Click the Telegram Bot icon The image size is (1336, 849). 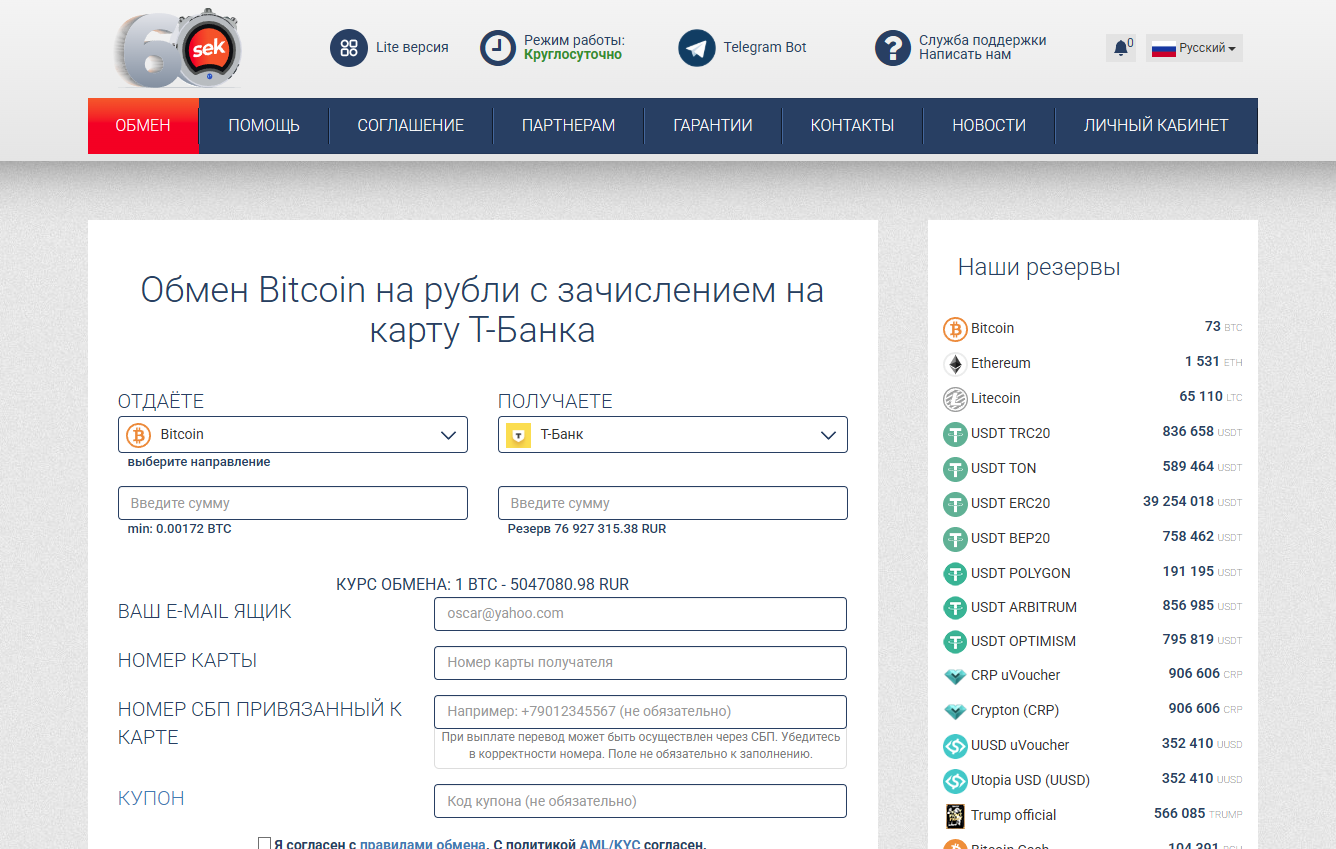click(696, 47)
